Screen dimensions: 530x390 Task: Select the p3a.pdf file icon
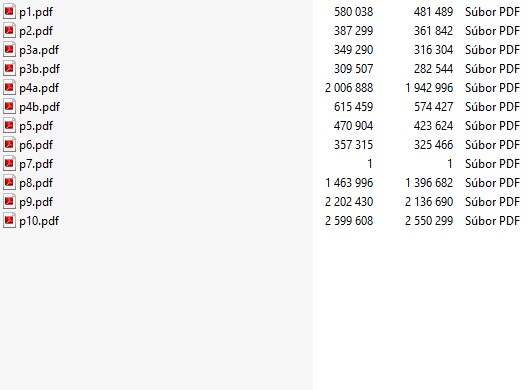[9, 49]
